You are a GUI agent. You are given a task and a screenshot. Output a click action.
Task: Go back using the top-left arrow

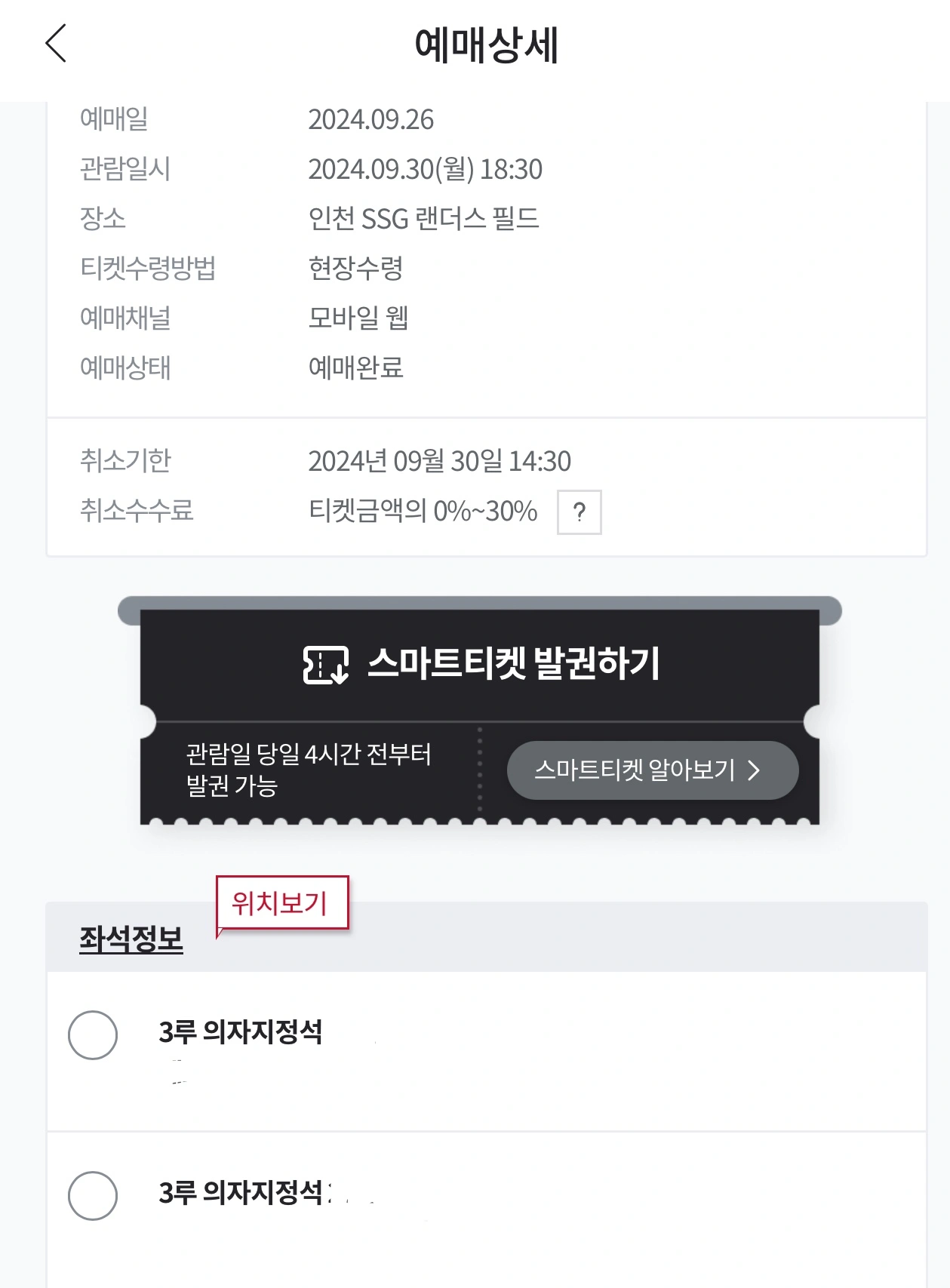click(x=57, y=43)
